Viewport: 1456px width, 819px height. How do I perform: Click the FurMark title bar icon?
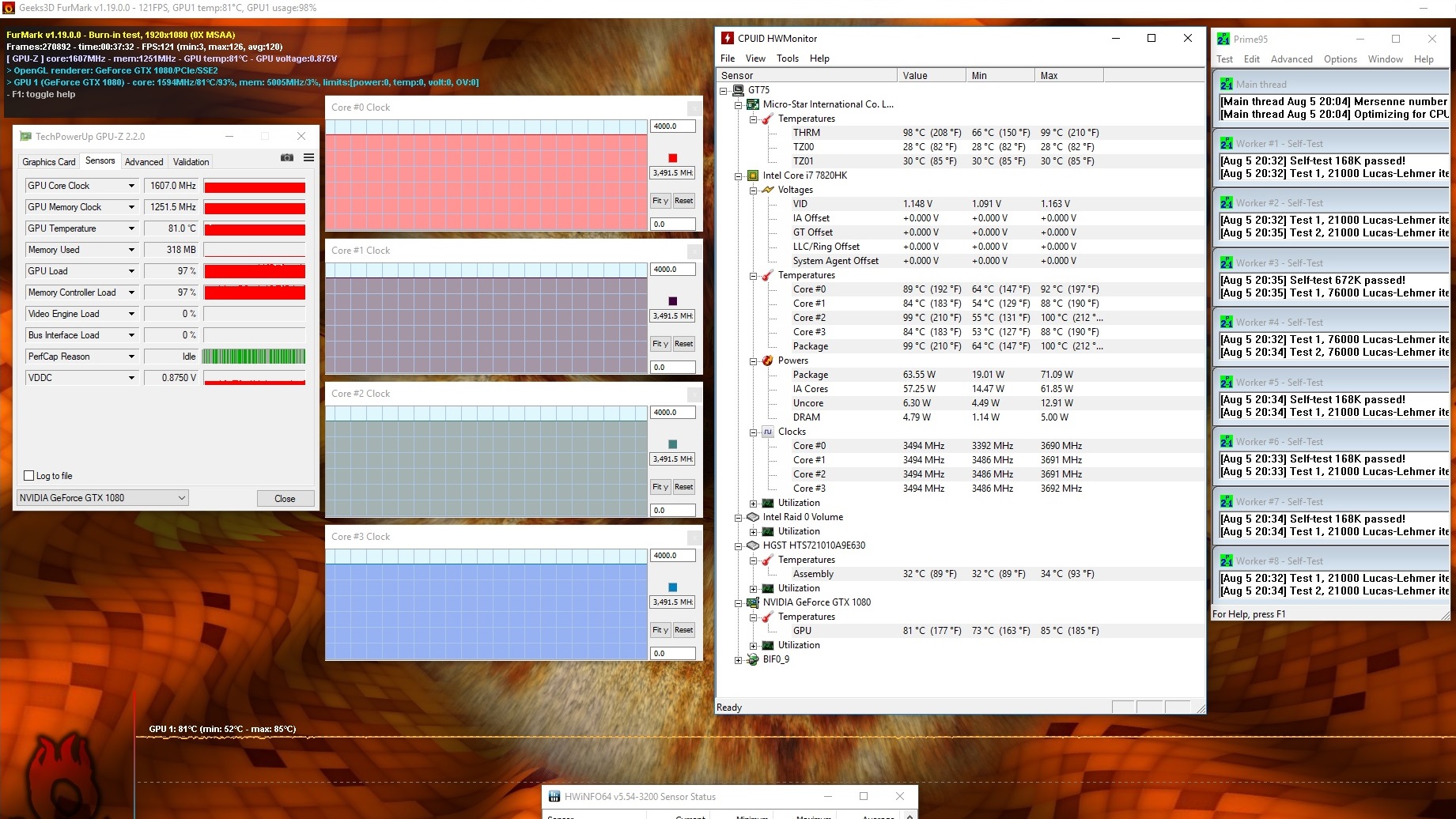(9, 8)
